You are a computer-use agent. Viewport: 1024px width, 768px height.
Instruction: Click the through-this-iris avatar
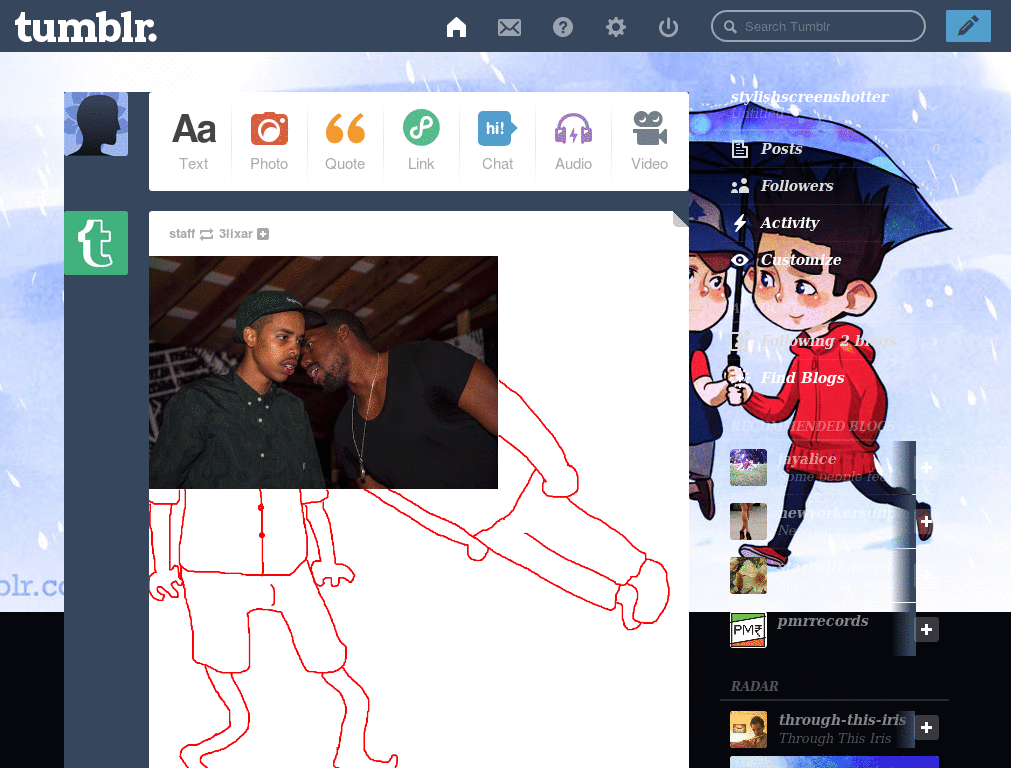748,729
